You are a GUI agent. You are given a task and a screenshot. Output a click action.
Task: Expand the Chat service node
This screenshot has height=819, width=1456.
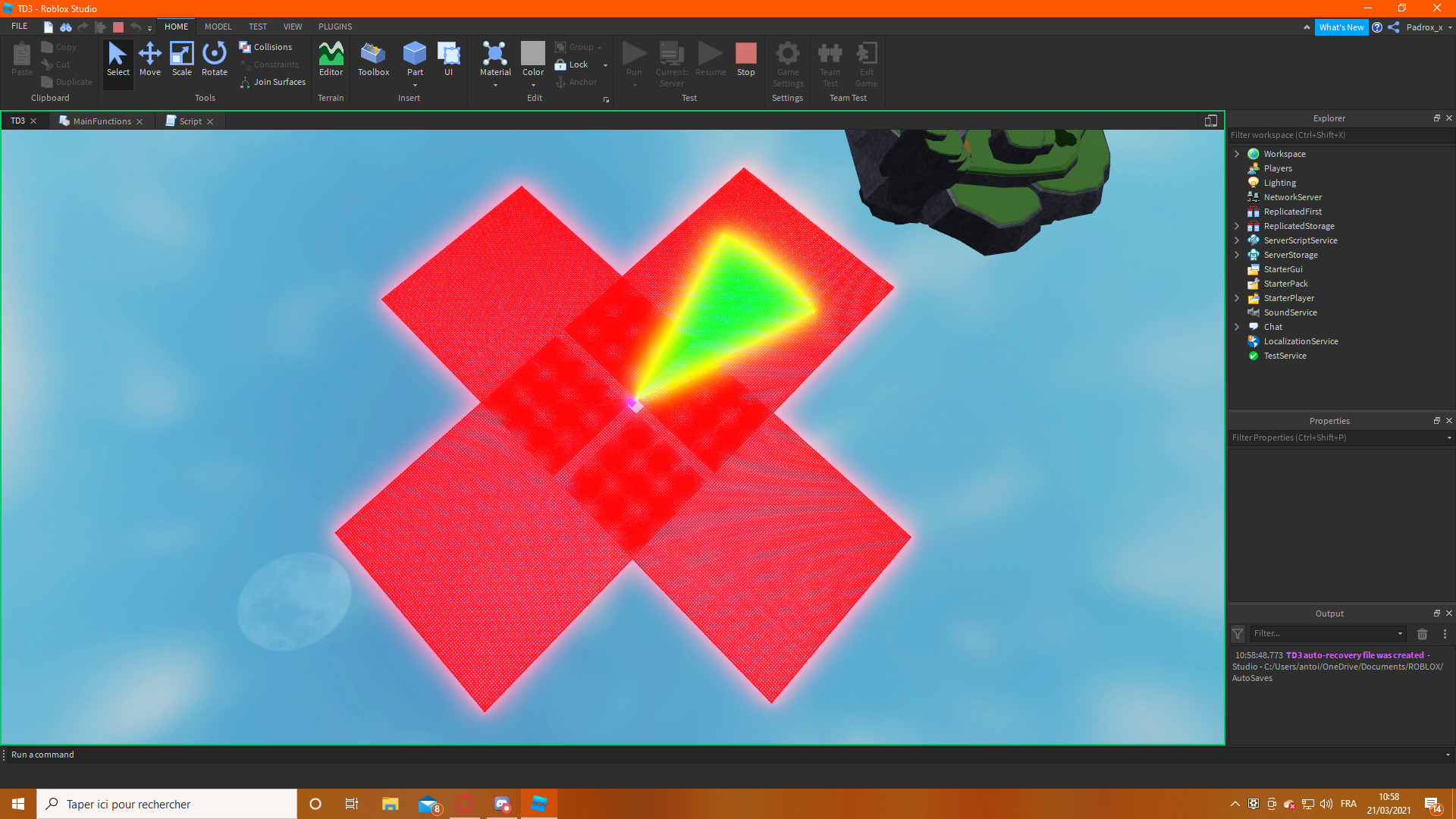pyautogui.click(x=1237, y=327)
